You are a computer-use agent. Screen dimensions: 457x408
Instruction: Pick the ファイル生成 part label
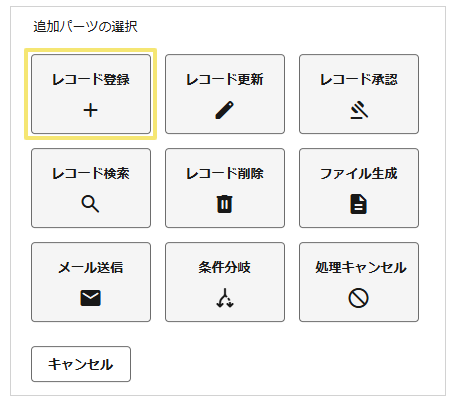[359, 173]
